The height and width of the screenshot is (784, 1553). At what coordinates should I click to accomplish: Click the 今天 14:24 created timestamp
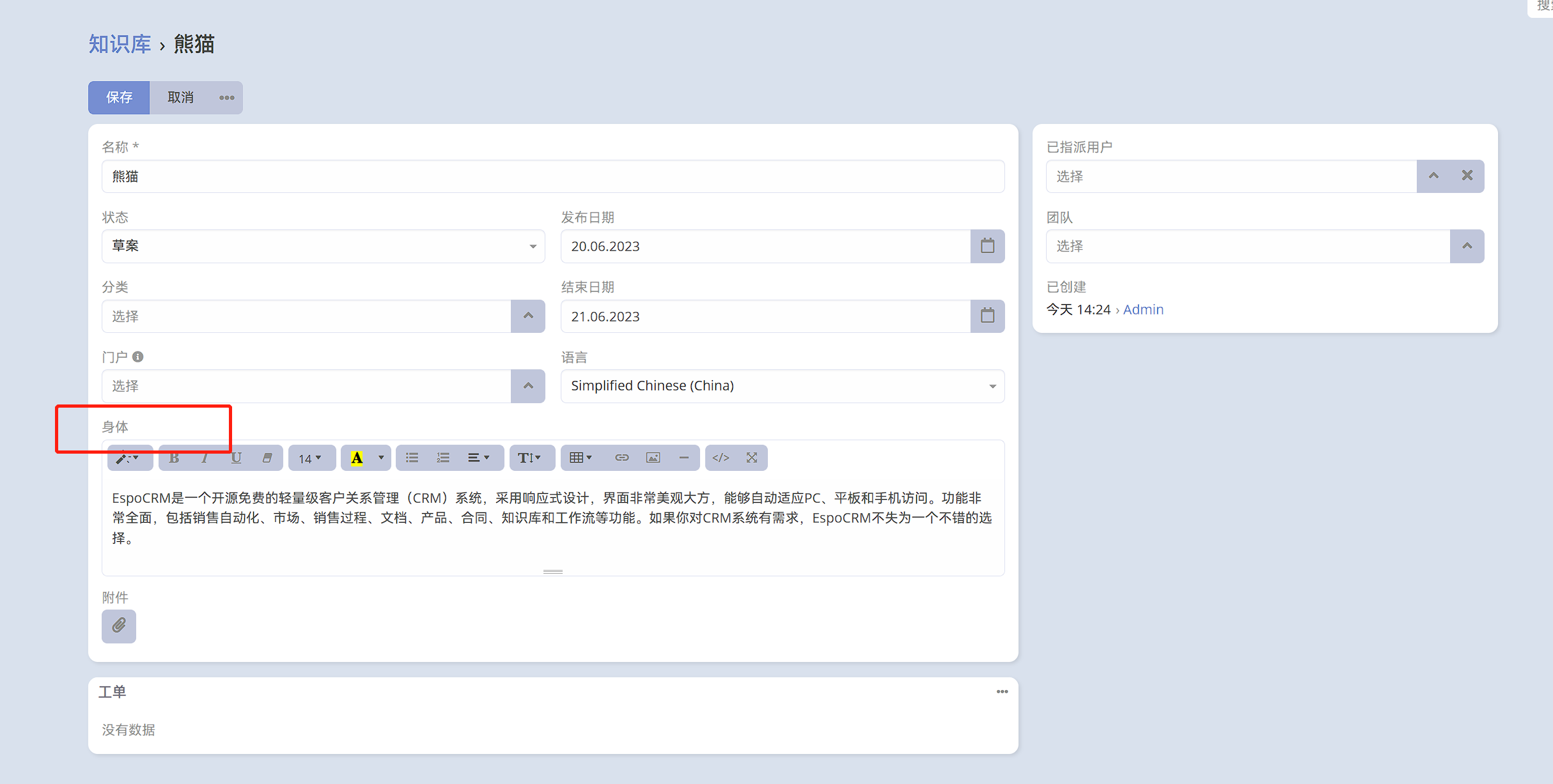[1079, 309]
